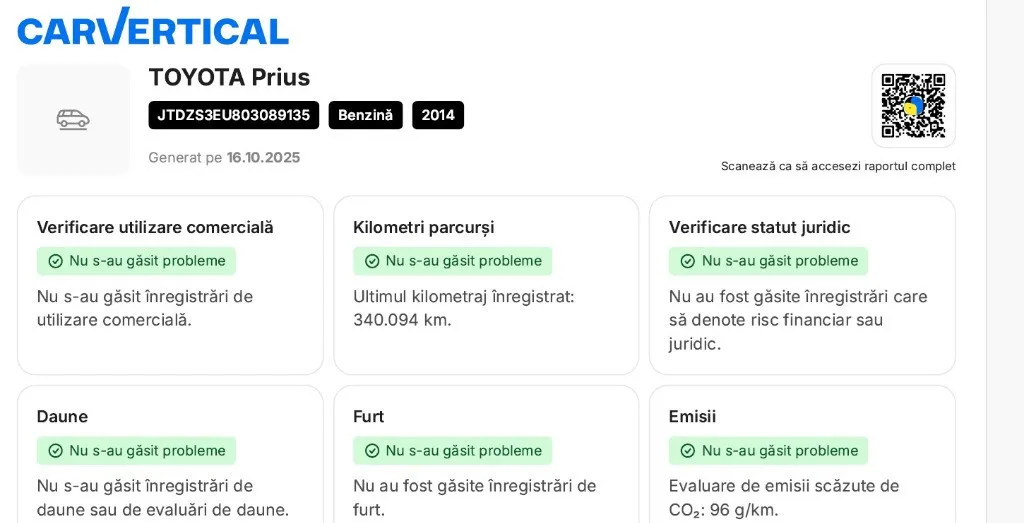The image size is (1024, 523).
Task: Click the carVertical logo
Action: click(153, 27)
